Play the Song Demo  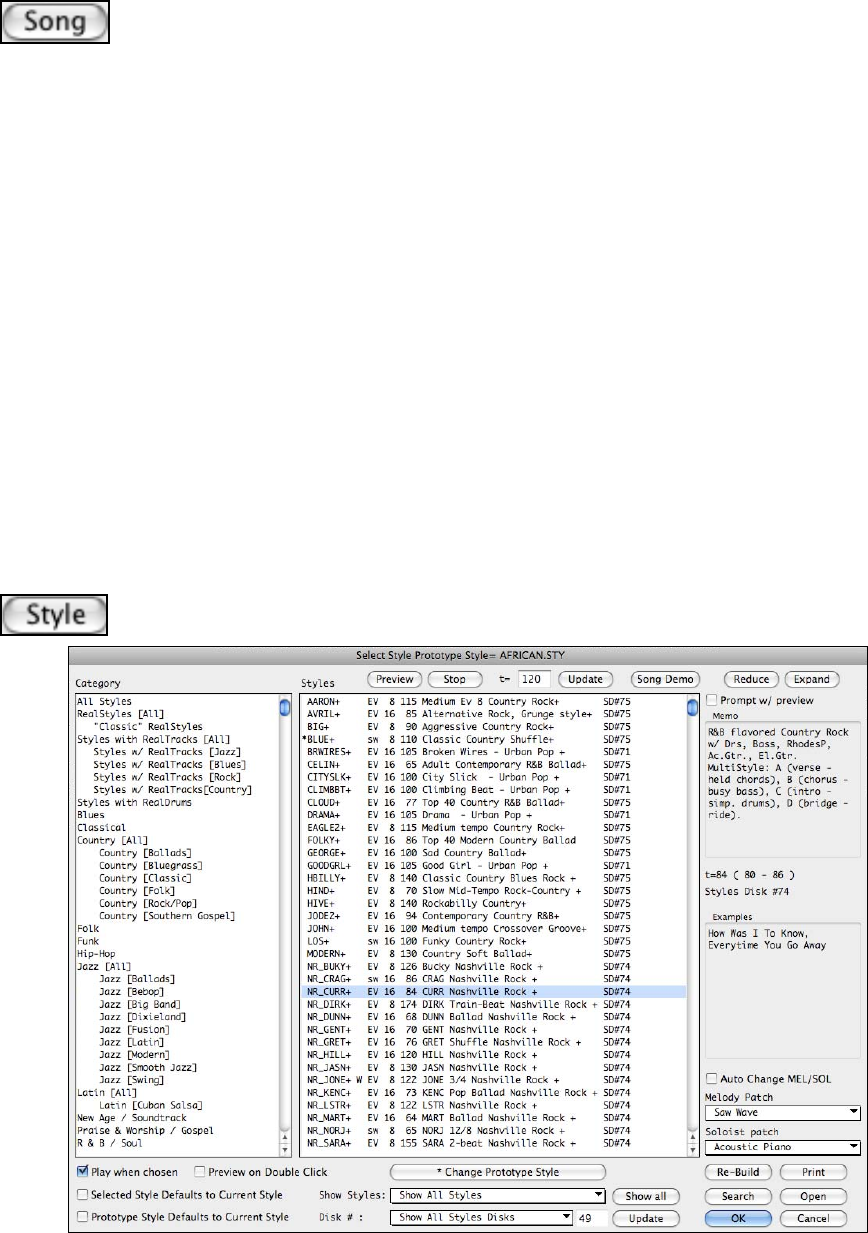665,679
